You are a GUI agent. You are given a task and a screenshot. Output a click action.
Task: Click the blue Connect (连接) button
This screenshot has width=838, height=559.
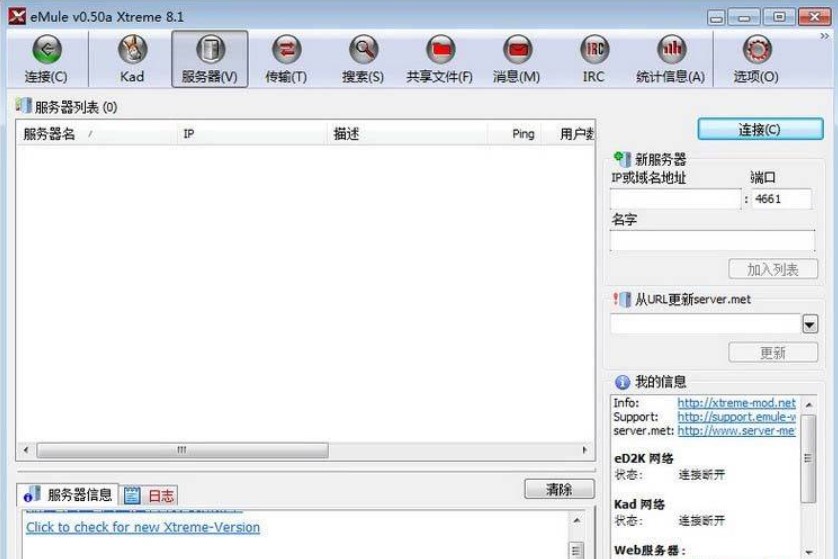(760, 129)
